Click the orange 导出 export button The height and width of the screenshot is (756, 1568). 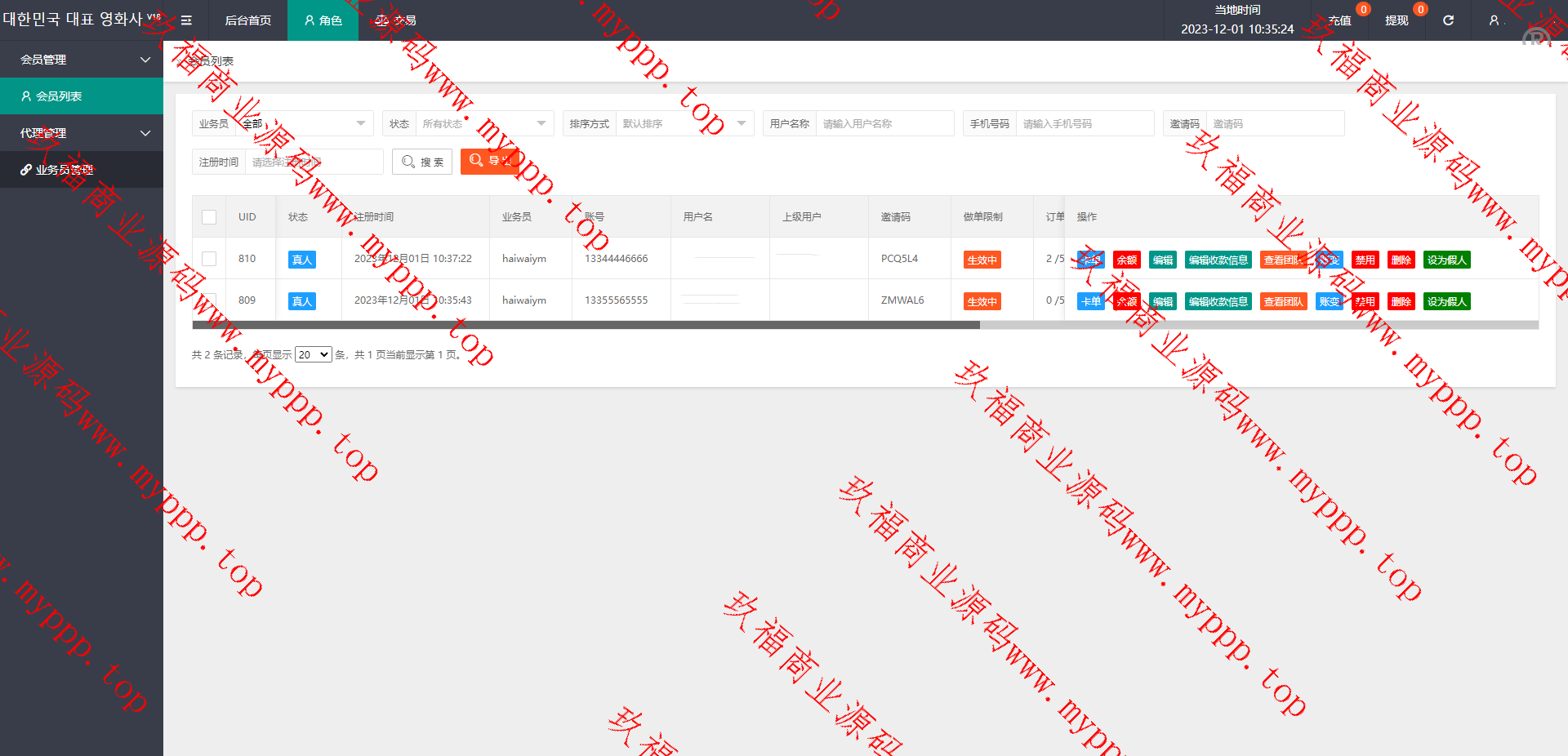(490, 162)
